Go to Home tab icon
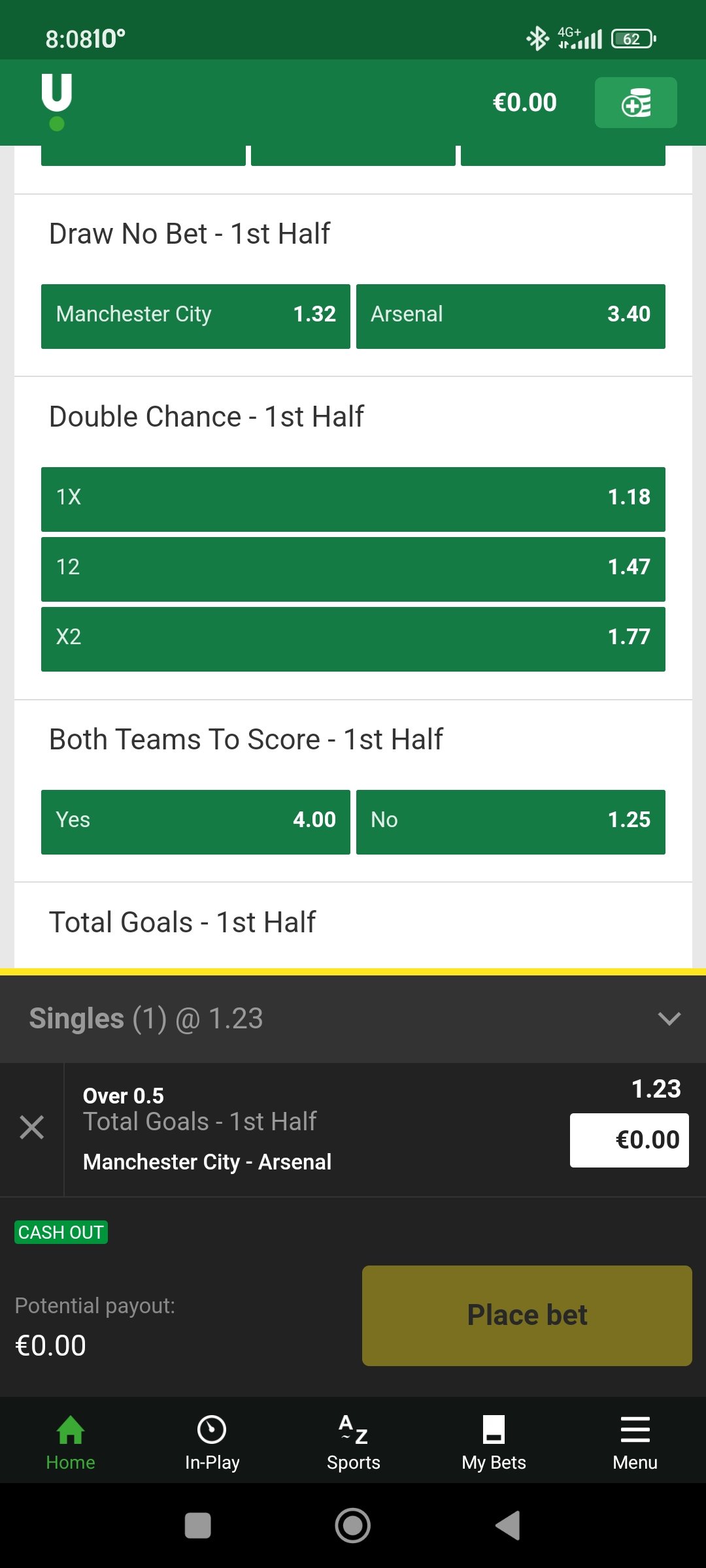 71,1430
